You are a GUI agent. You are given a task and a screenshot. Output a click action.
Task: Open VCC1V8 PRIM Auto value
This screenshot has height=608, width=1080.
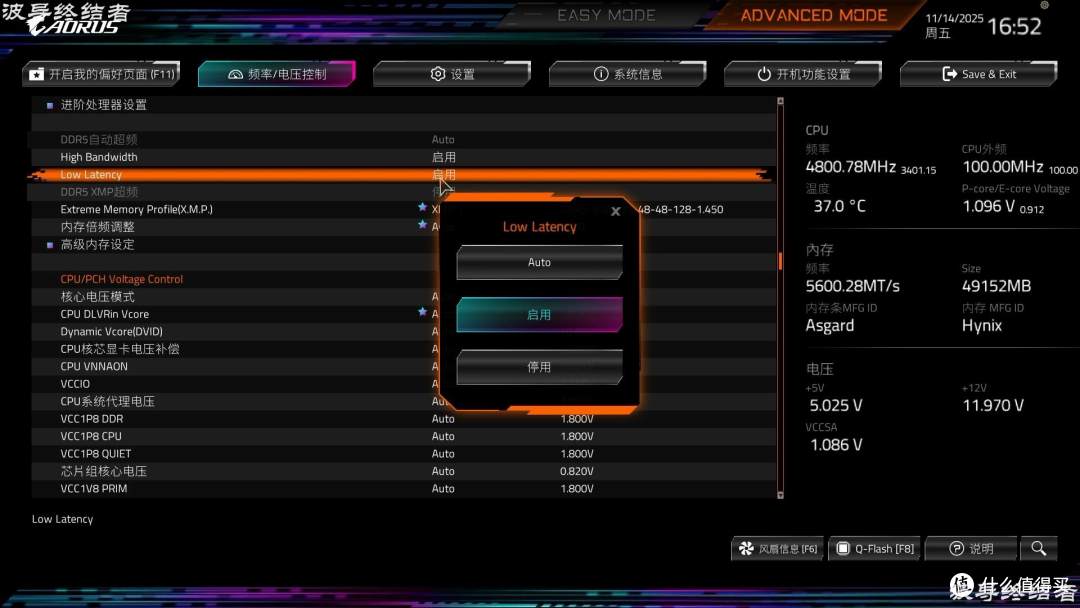click(x=443, y=488)
